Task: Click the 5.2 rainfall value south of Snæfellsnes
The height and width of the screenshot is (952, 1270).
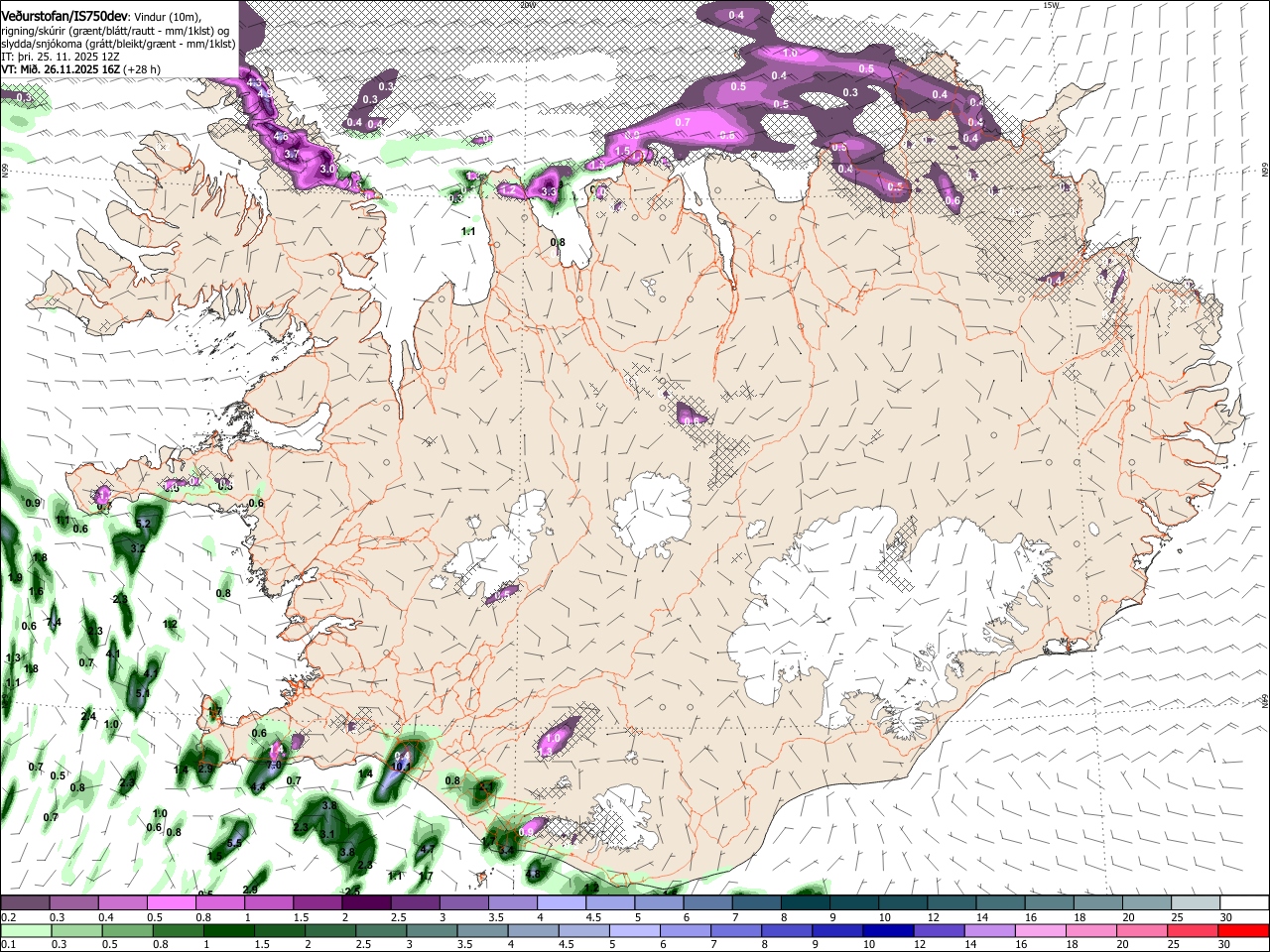Action: 142,523
